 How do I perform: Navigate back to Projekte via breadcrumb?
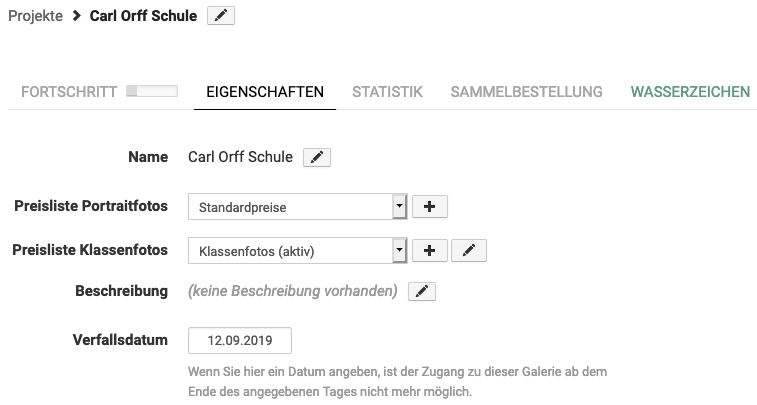(35, 16)
